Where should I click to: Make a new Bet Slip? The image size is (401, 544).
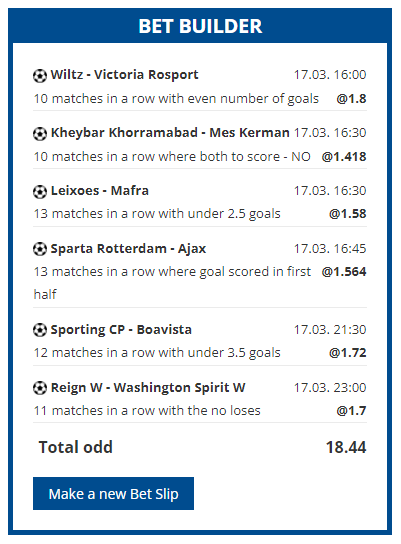(x=113, y=493)
